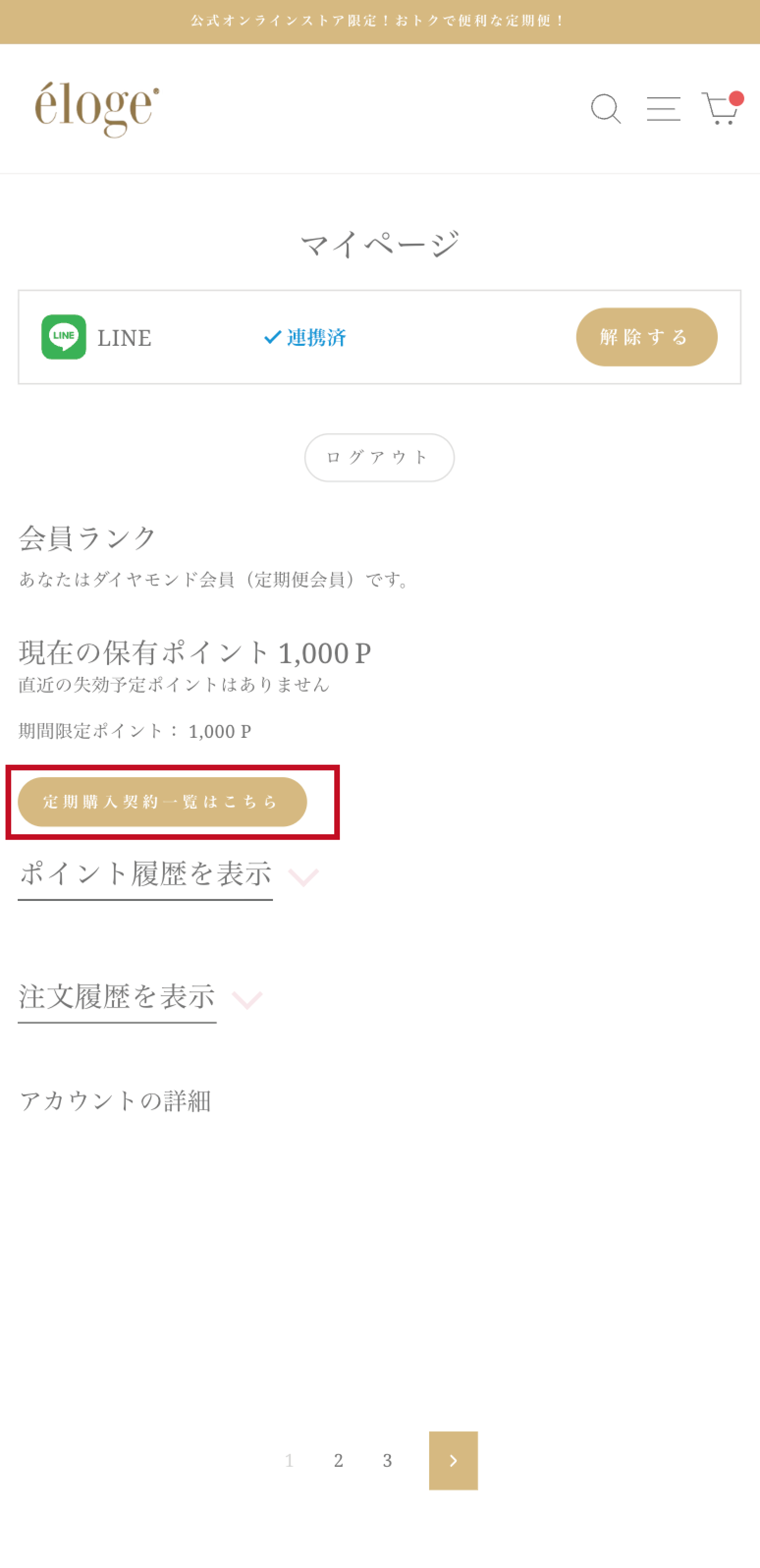Open 定期購入契約一覧はこちら button

[x=163, y=802]
